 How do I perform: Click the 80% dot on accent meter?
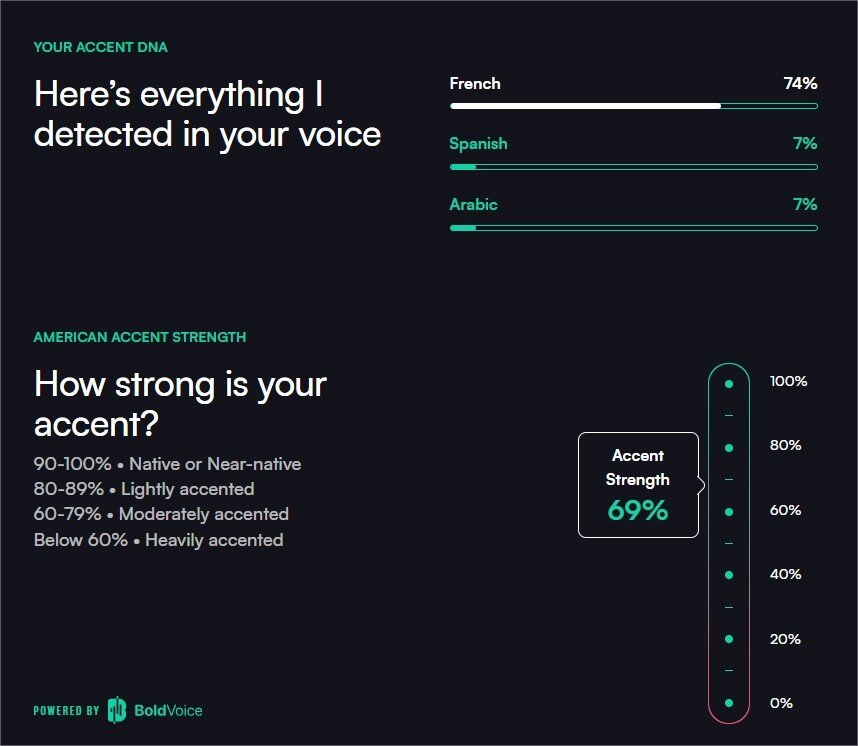click(729, 447)
